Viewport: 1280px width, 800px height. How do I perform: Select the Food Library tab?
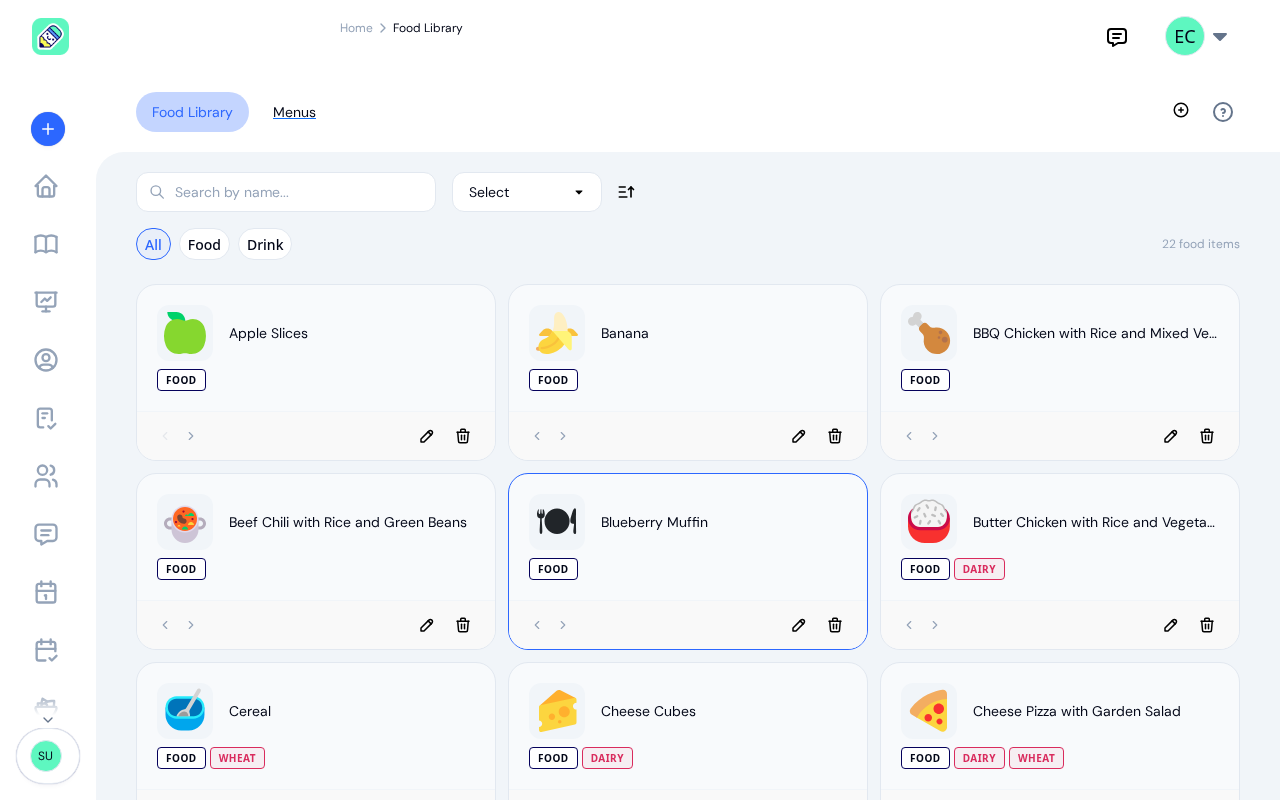coord(192,112)
